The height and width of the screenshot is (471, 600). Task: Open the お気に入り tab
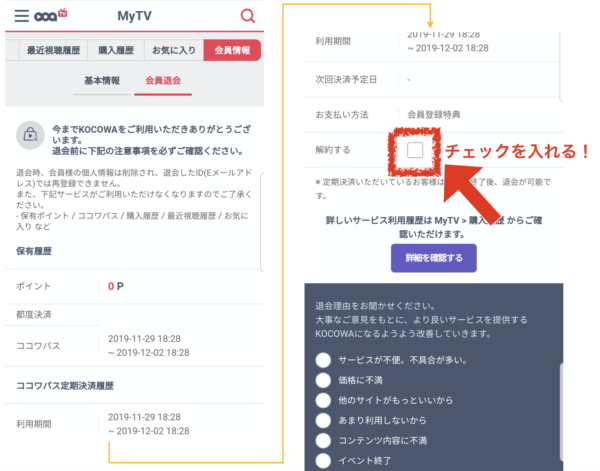[x=174, y=50]
